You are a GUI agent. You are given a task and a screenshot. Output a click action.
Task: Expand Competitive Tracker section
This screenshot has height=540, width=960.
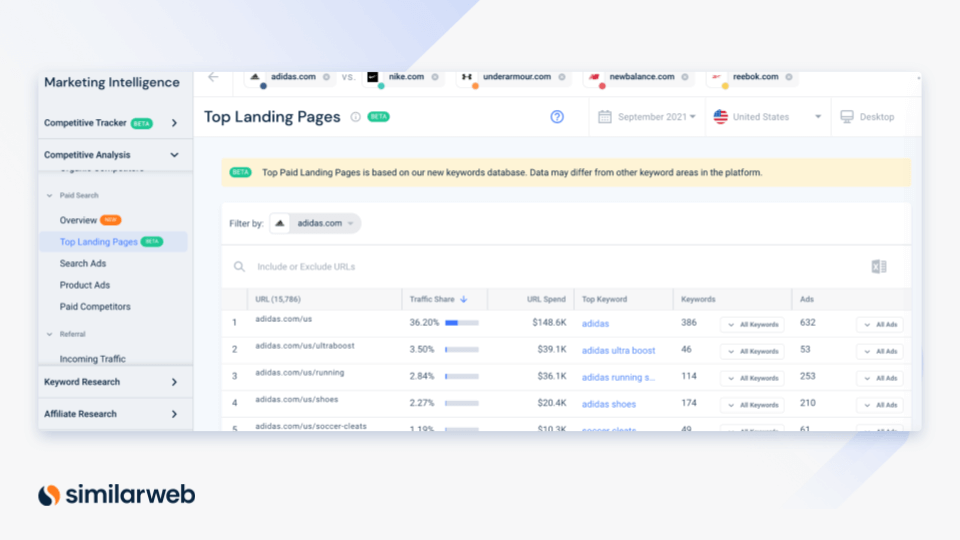[x=174, y=123]
